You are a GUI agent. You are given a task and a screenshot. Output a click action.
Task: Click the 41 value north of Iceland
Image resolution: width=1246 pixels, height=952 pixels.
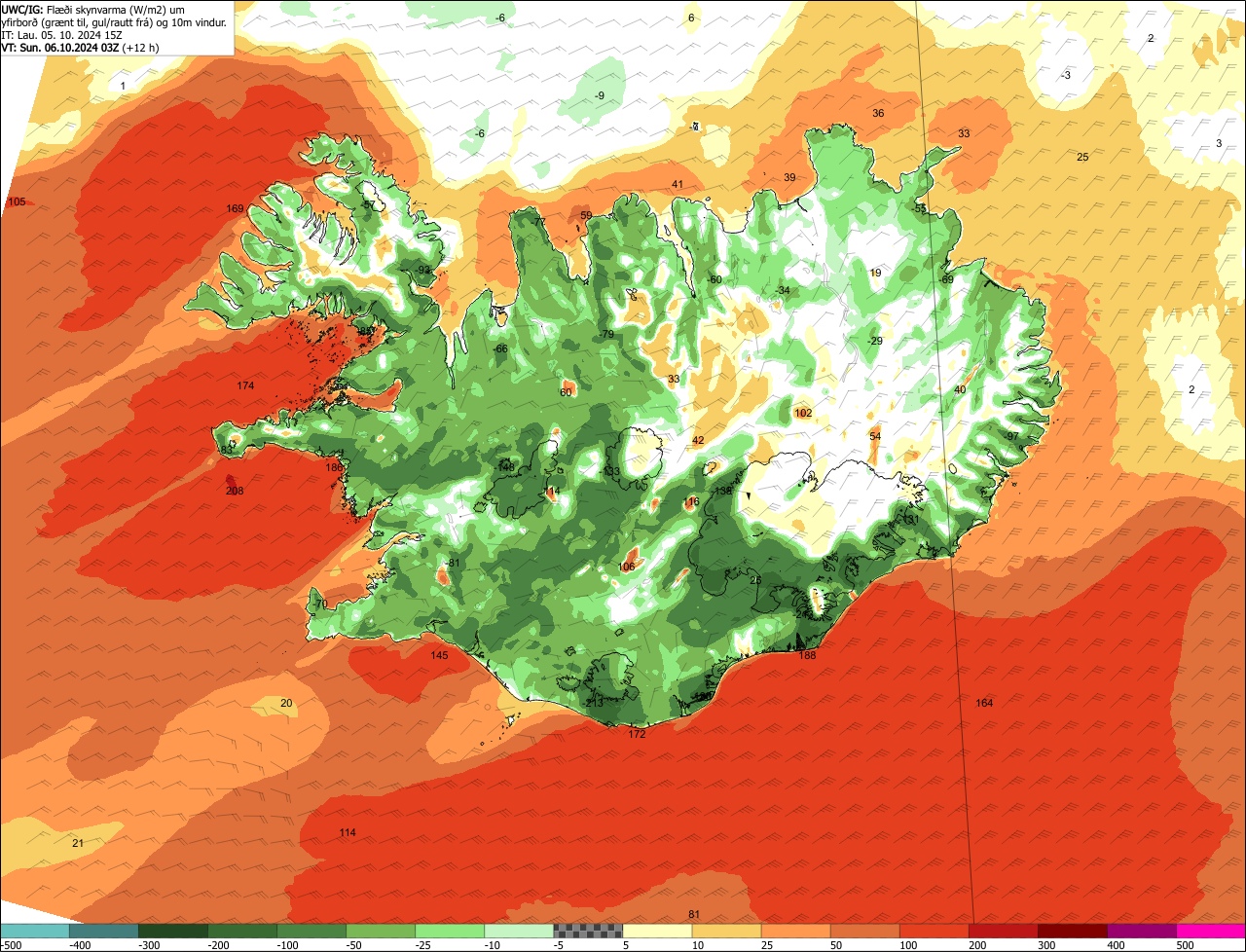pos(678,185)
